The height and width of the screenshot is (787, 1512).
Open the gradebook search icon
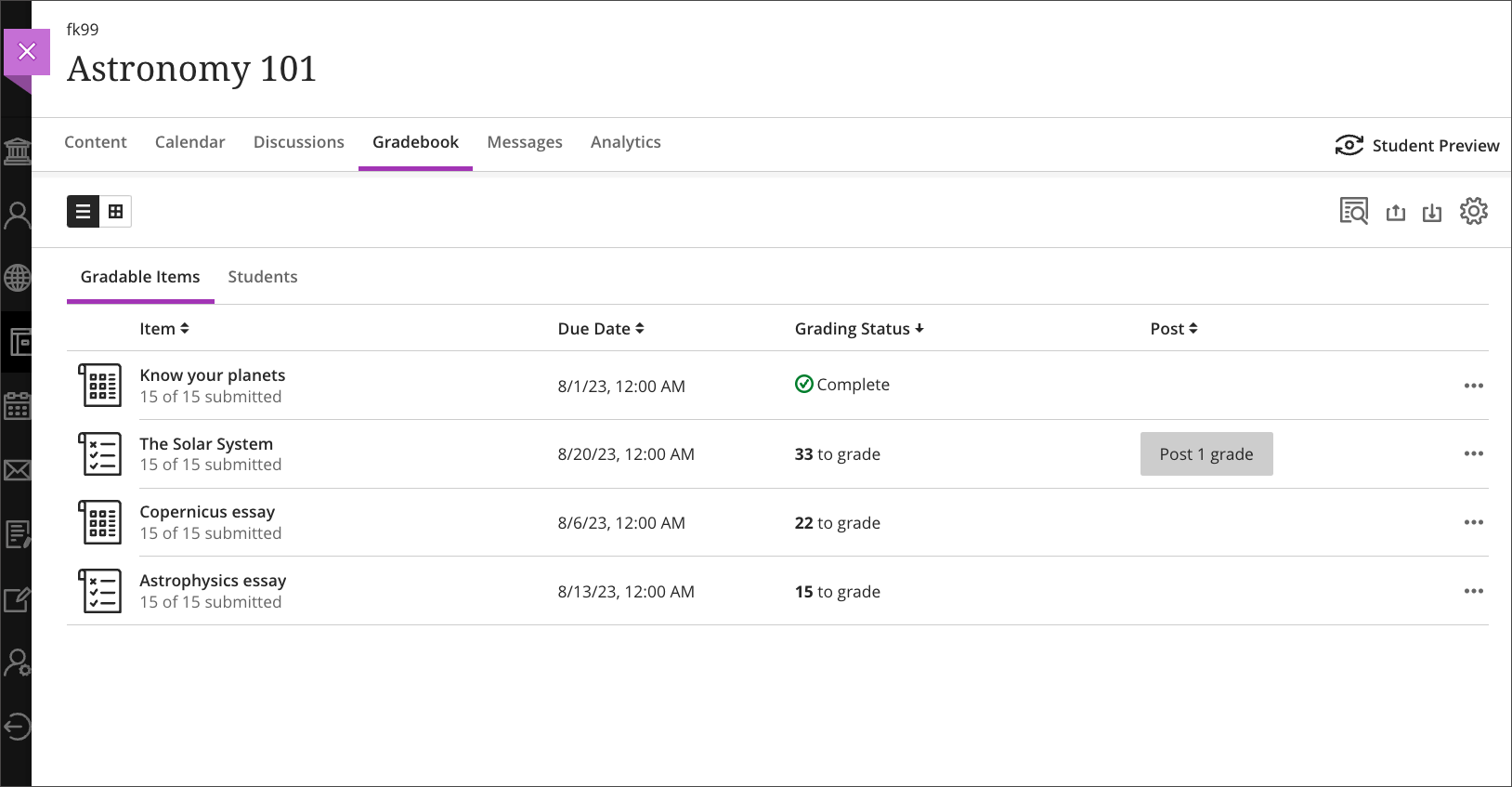(x=1353, y=212)
